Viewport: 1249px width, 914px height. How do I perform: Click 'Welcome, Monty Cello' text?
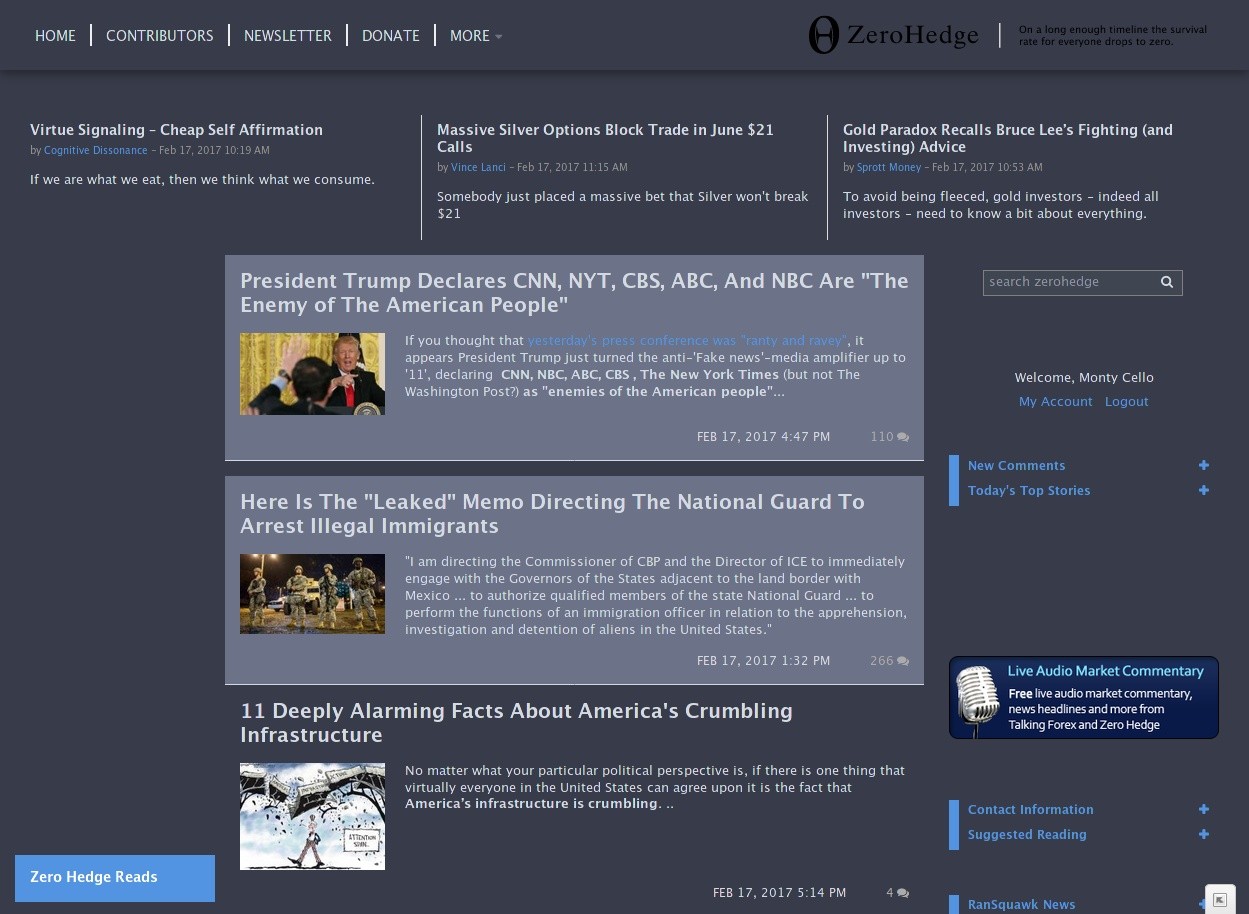[1084, 377]
